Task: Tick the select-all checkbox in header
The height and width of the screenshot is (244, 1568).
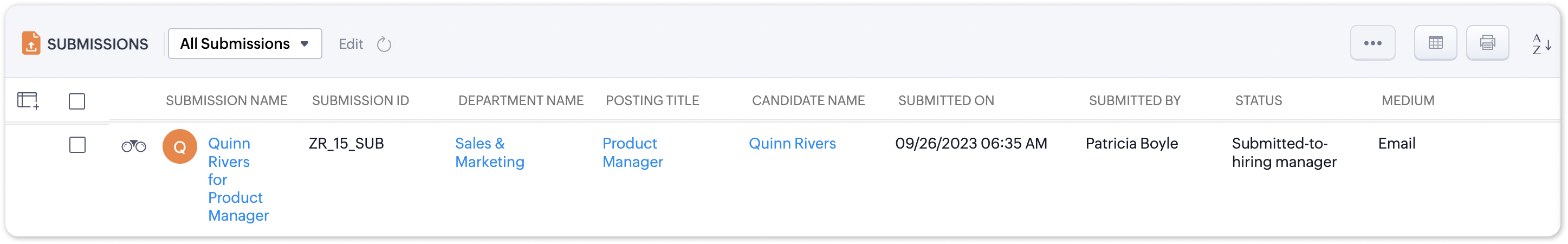Action: tap(77, 101)
